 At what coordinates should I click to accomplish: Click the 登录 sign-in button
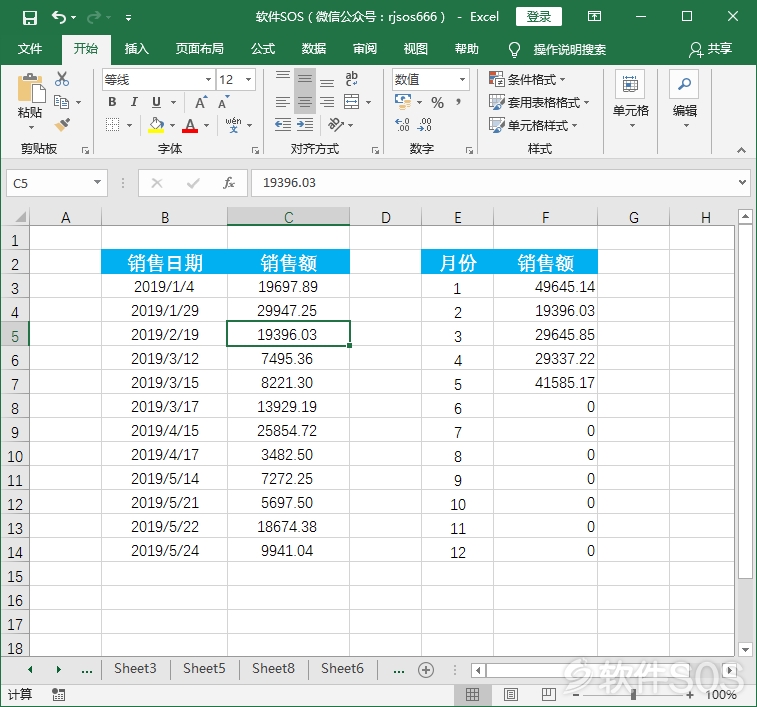[x=539, y=17]
